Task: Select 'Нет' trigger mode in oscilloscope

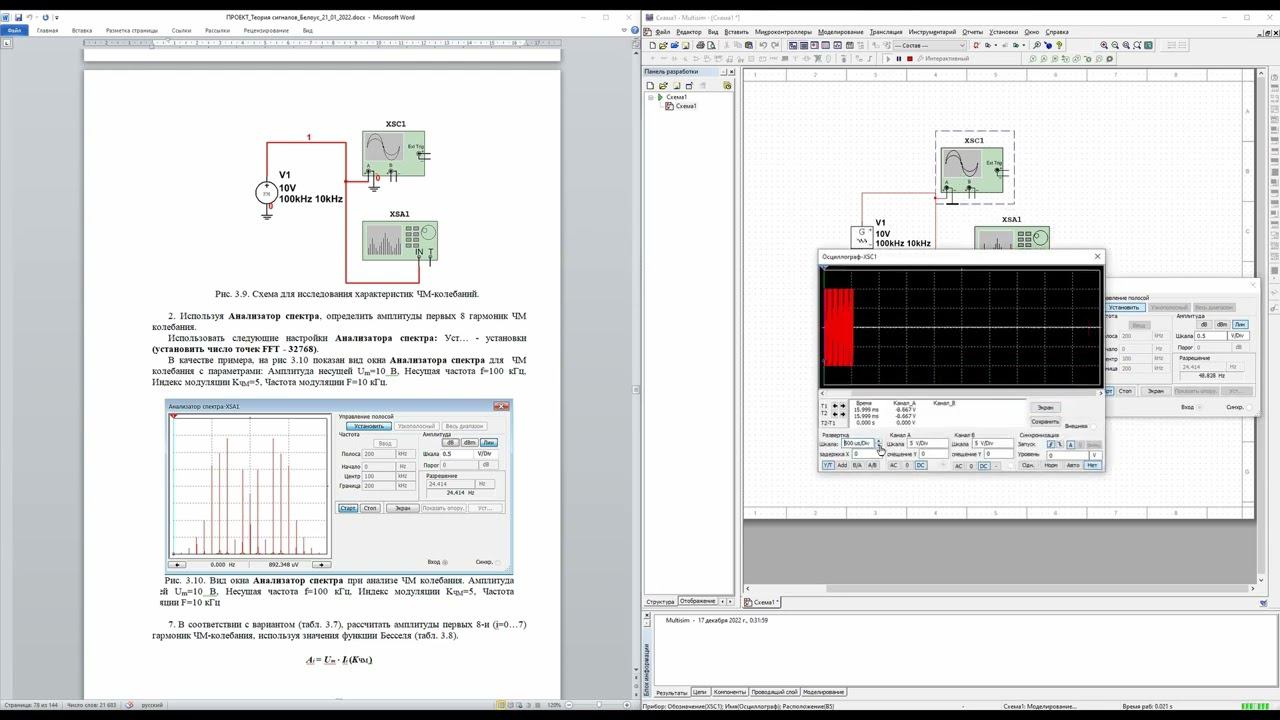Action: pyautogui.click(x=1092, y=465)
